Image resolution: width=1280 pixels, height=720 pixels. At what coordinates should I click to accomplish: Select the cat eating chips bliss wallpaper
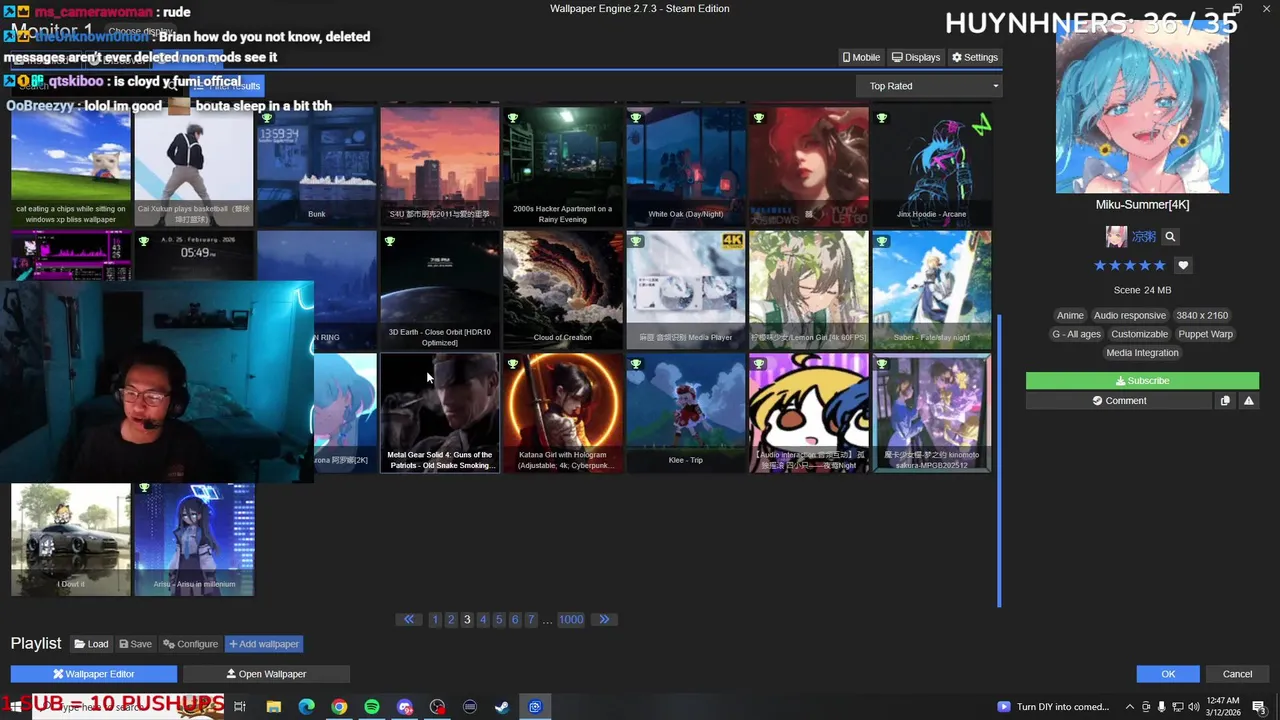(x=71, y=166)
